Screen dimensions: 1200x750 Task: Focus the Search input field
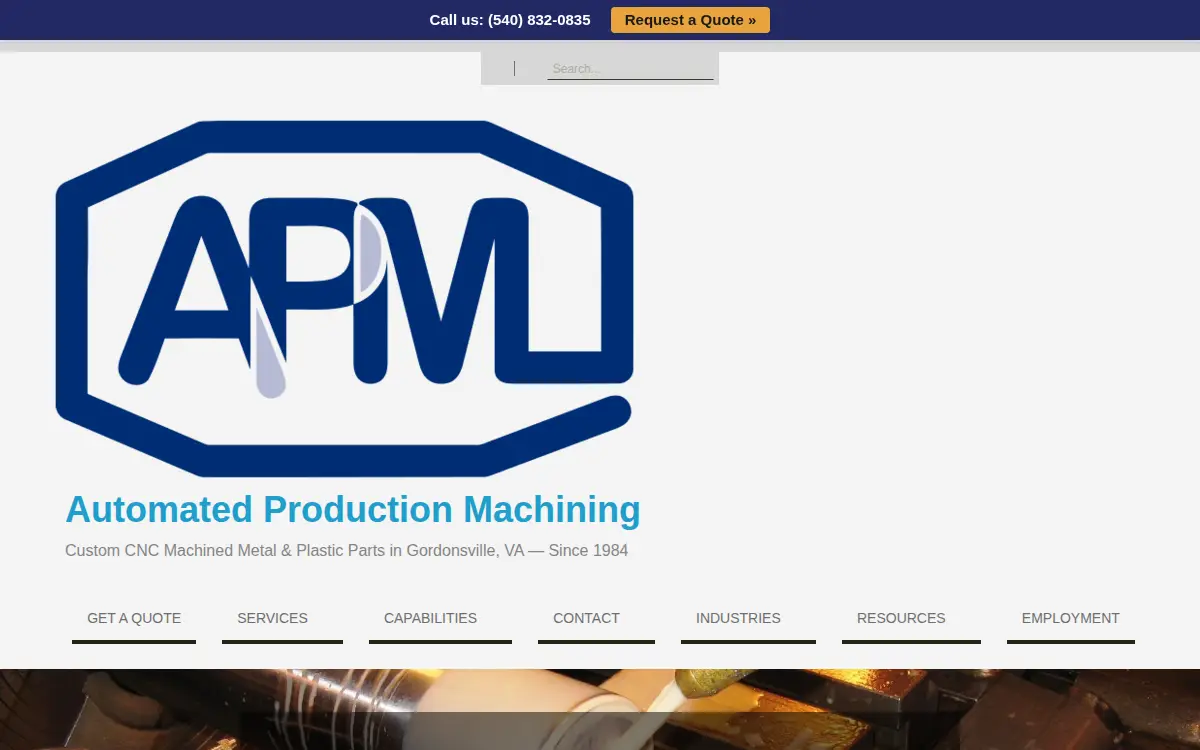point(630,69)
